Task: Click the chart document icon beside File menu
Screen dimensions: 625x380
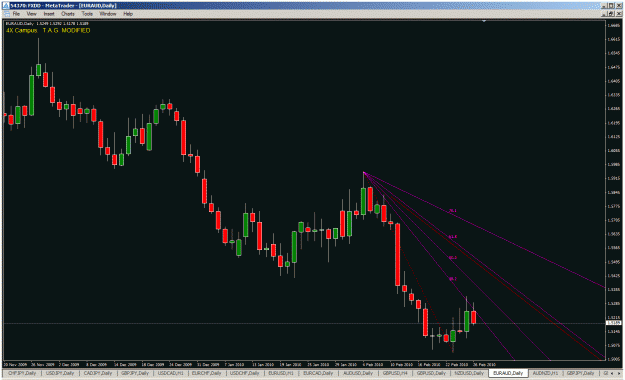Action: [x=7, y=14]
